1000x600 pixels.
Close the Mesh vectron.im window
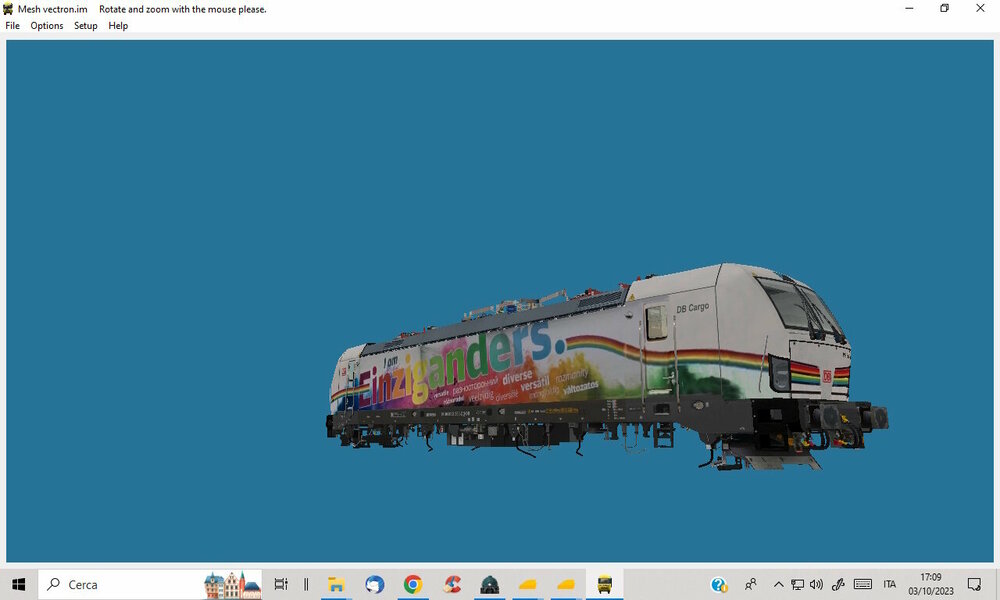[980, 8]
